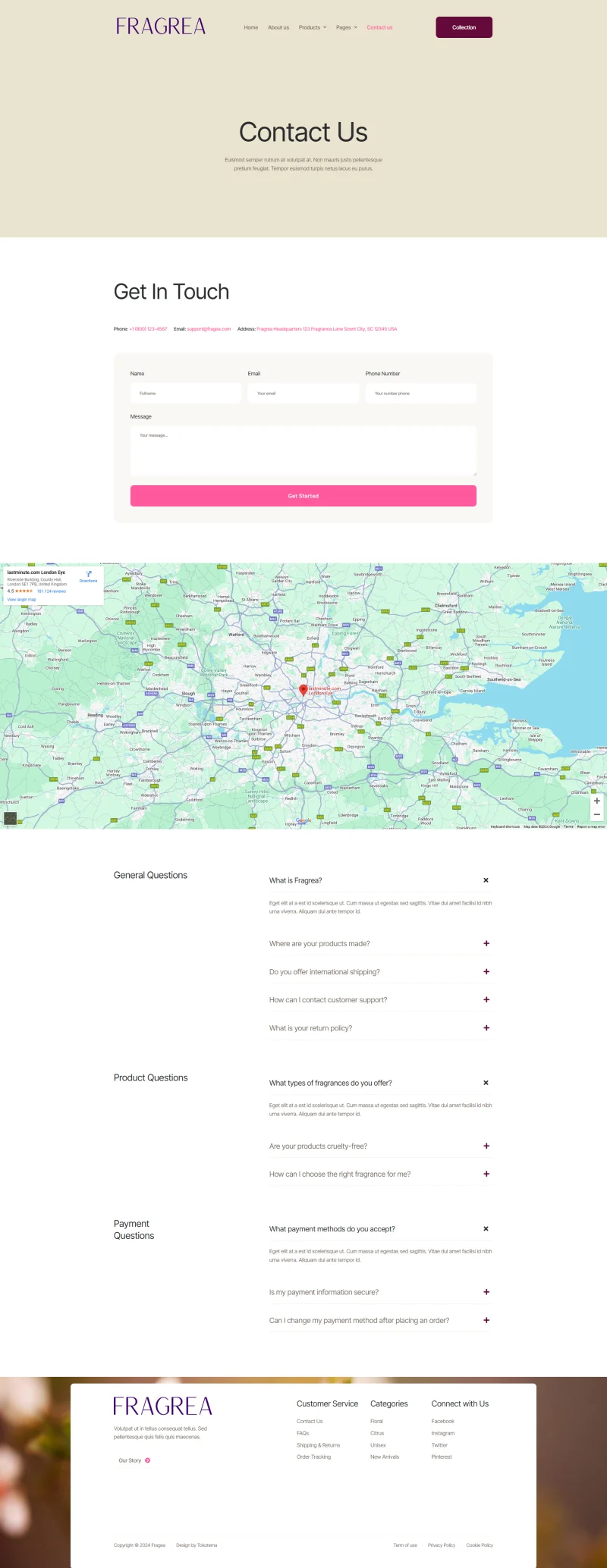Expand Is my payment information secure
This screenshot has width=607, height=1568.
pyautogui.click(x=379, y=1292)
